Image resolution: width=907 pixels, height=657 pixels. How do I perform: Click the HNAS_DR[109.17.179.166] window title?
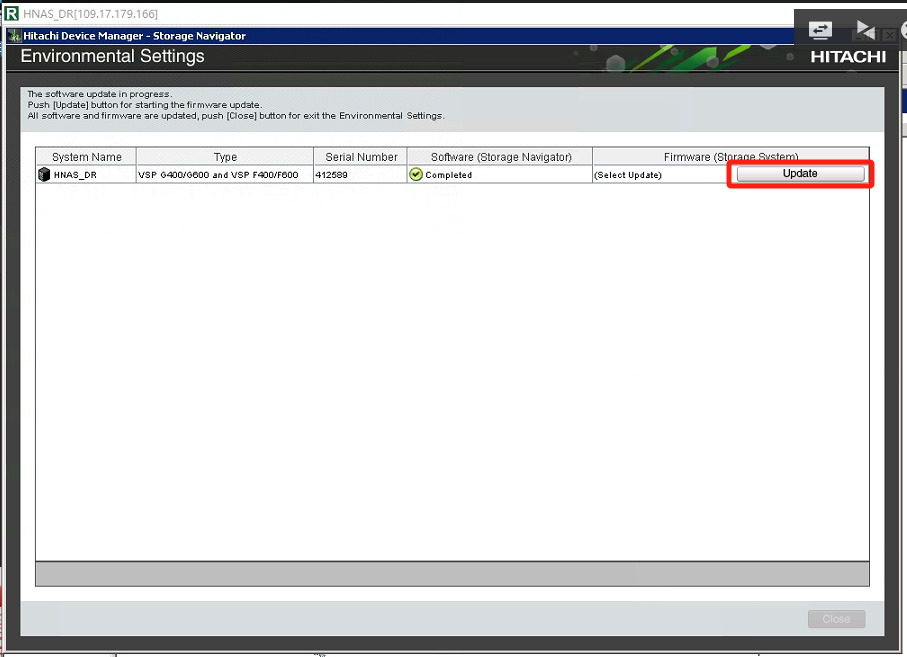tap(90, 13)
